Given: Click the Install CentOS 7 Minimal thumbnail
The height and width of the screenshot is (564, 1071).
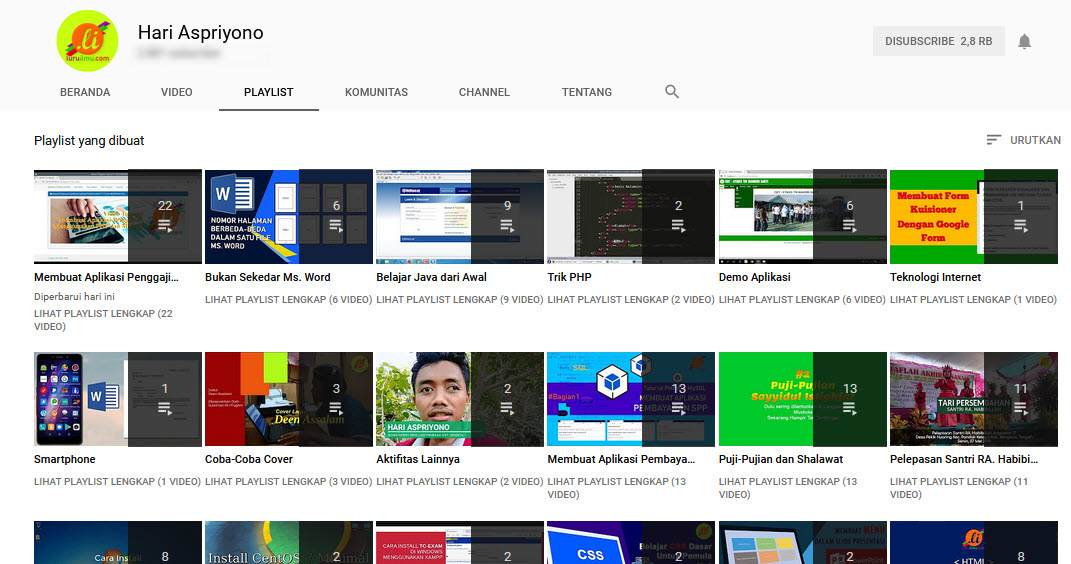Looking at the screenshot, I should pyautogui.click(x=289, y=543).
